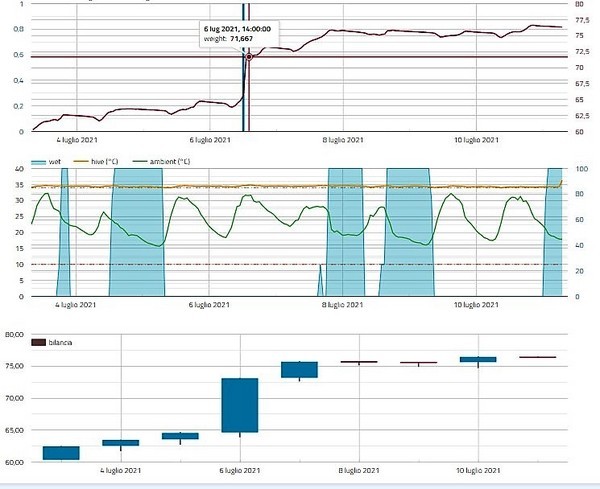Click the highlighted red weight data point
600x489 pixels.
click(248, 57)
